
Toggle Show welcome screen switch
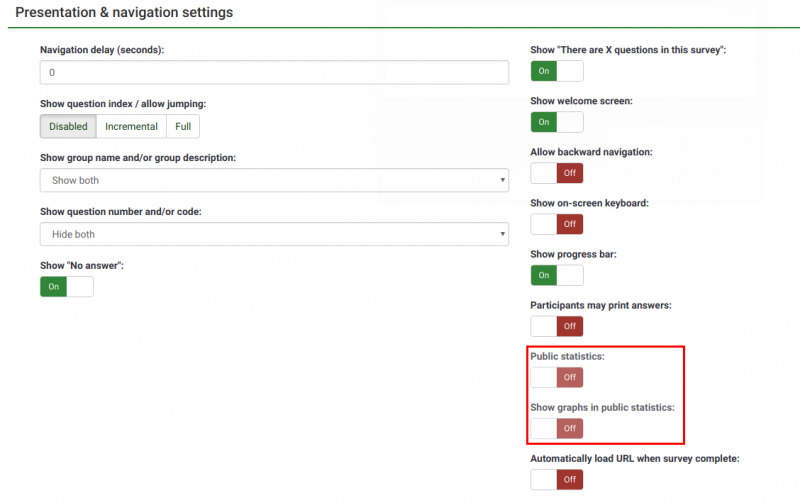(556, 122)
